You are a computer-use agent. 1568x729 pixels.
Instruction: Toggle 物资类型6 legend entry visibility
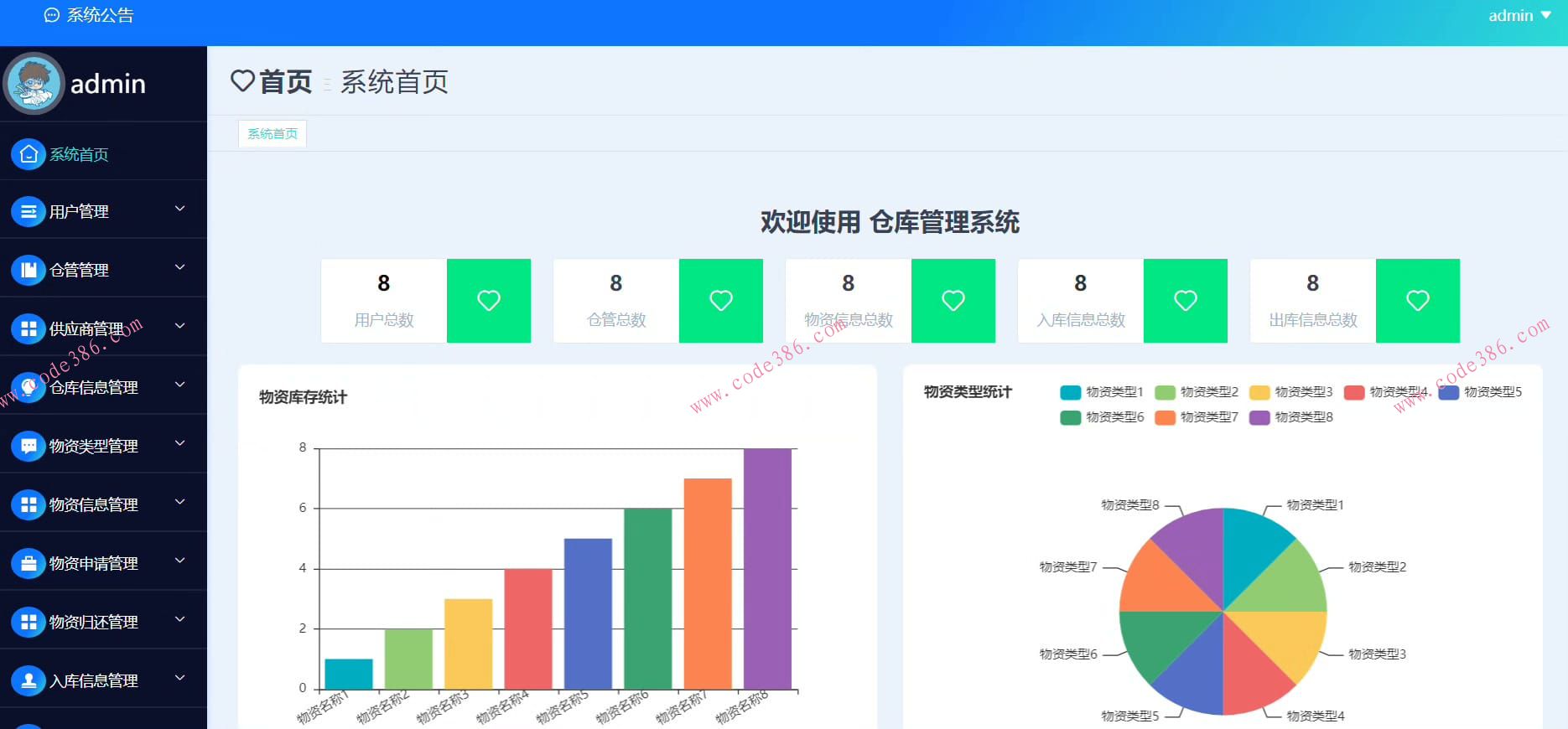click(1101, 417)
